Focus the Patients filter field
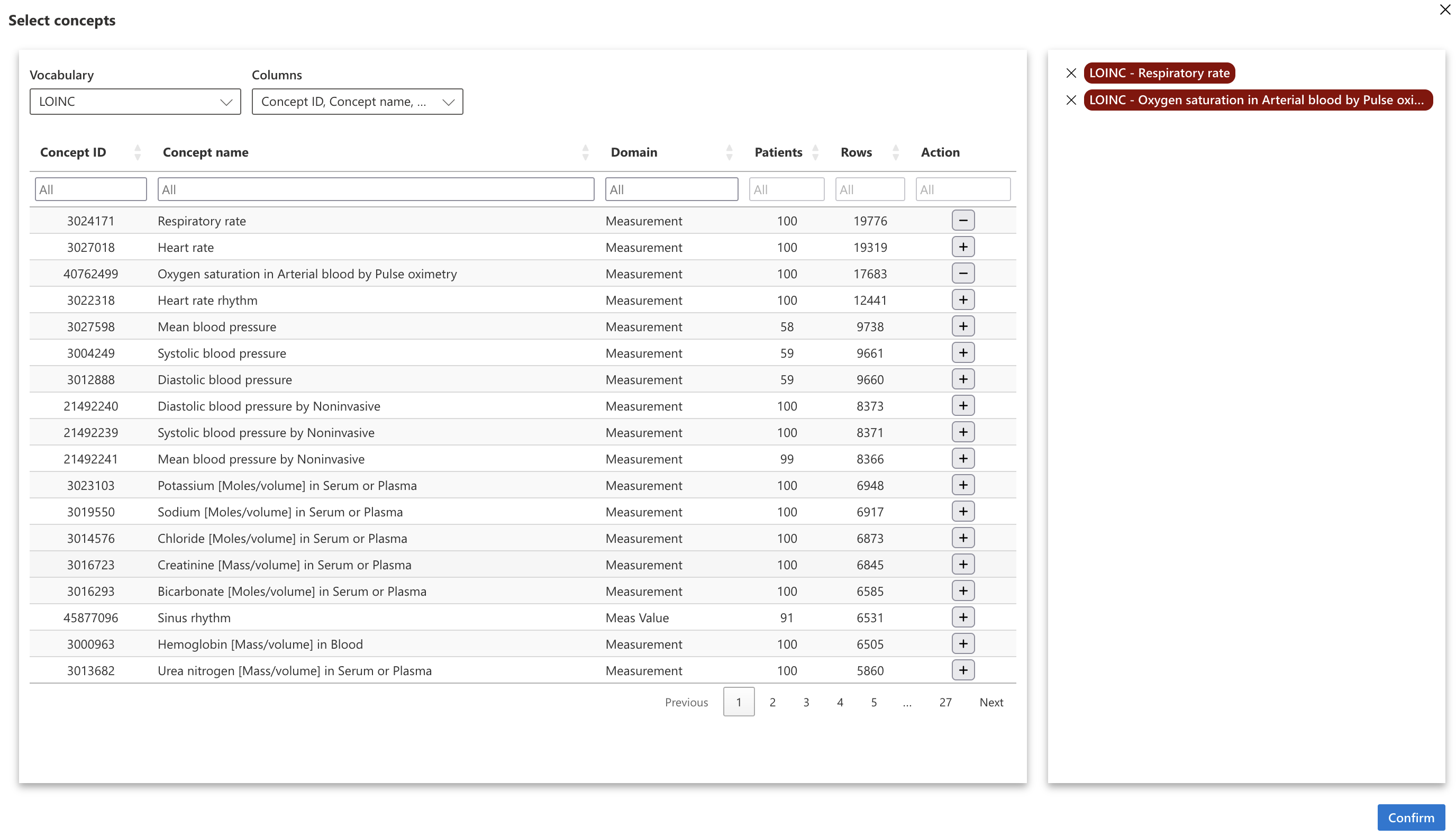This screenshot has width=1456, height=836. tap(787, 189)
